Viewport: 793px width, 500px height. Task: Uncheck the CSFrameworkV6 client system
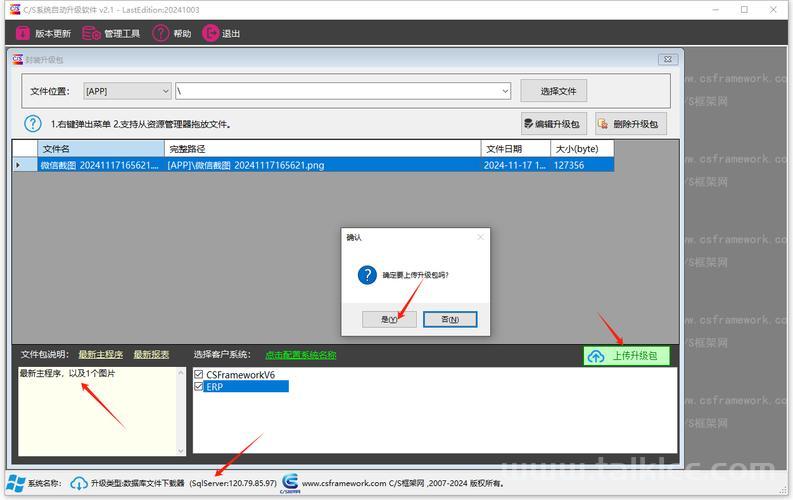(199, 375)
